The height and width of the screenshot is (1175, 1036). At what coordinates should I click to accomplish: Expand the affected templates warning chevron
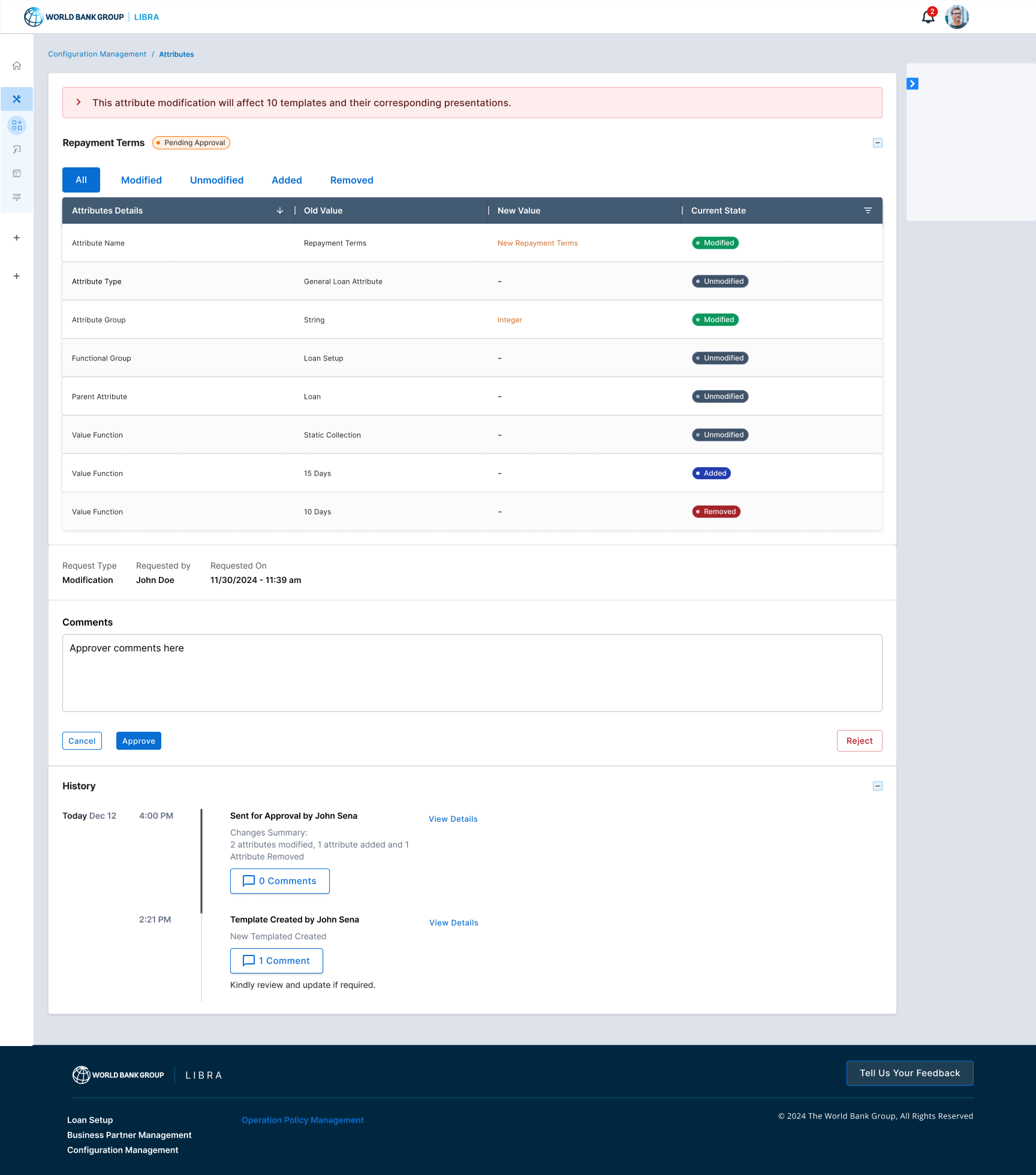pyautogui.click(x=79, y=103)
